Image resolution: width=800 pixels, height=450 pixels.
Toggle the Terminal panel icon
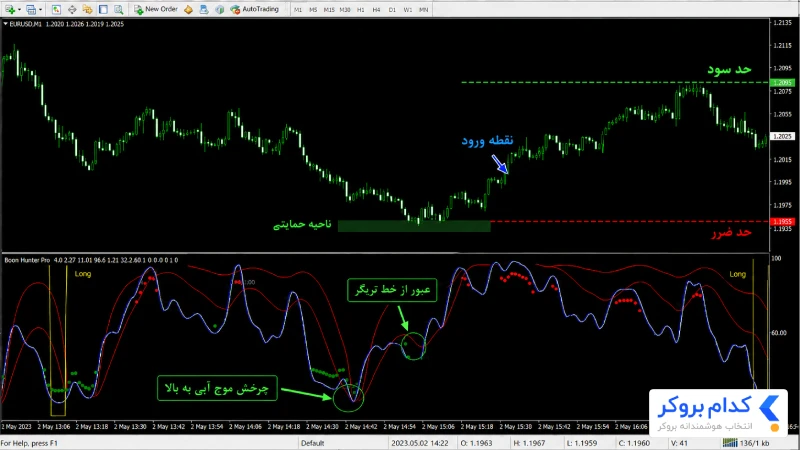[103, 9]
